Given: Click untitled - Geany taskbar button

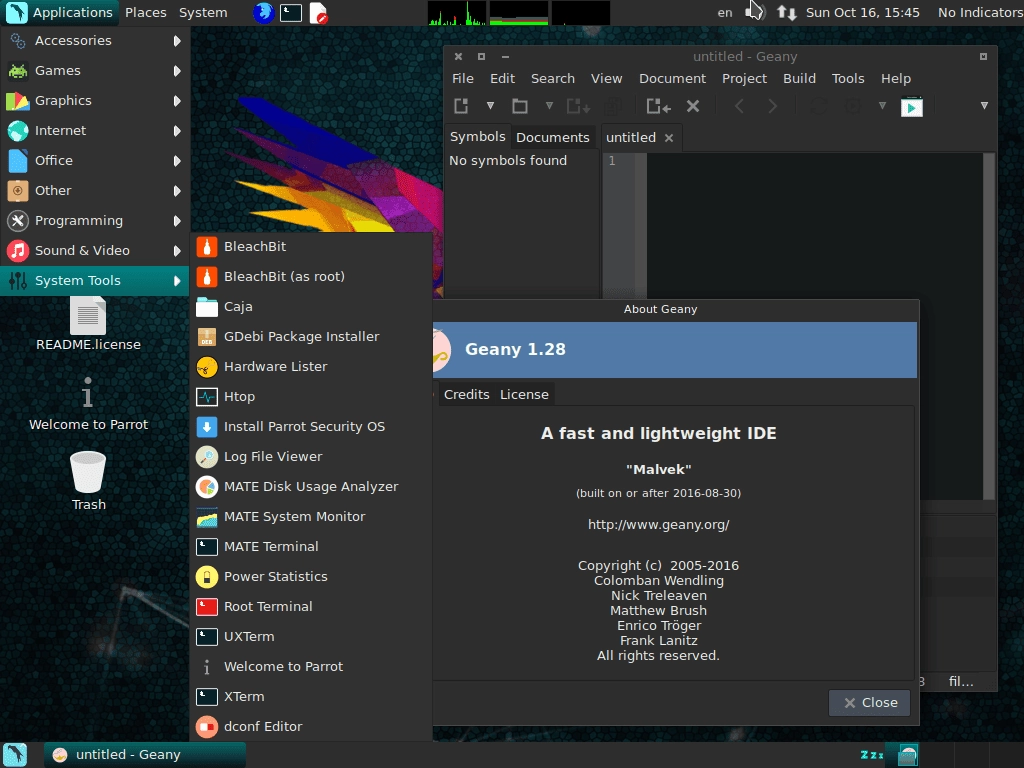Looking at the screenshot, I should point(145,754).
